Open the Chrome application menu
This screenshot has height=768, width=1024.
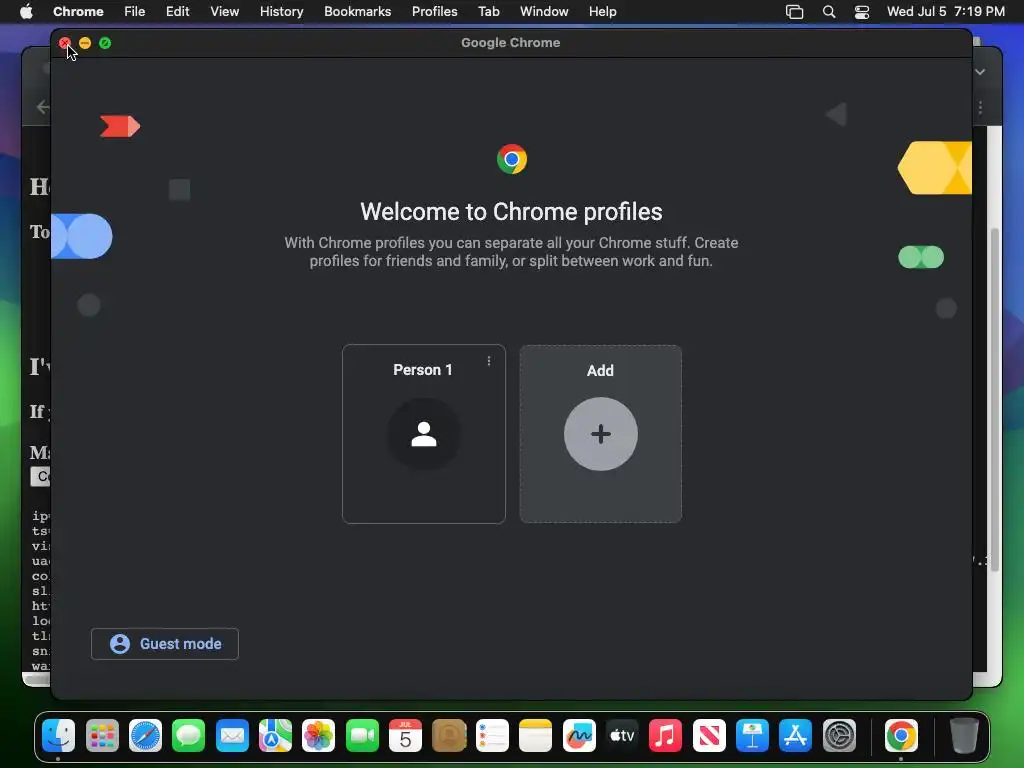[78, 12]
